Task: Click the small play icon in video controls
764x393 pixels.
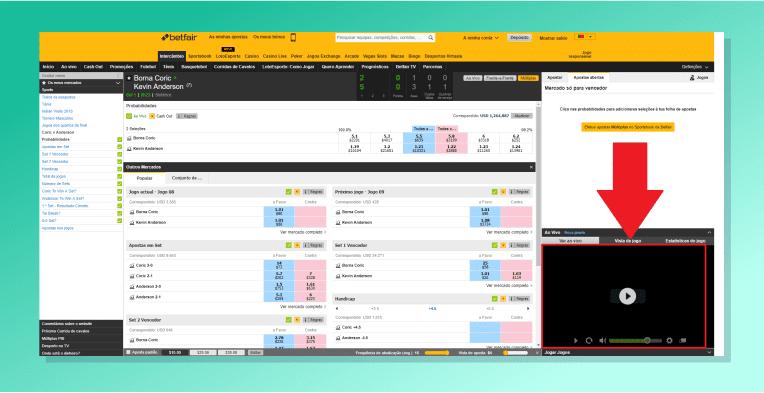Action: [x=575, y=341]
